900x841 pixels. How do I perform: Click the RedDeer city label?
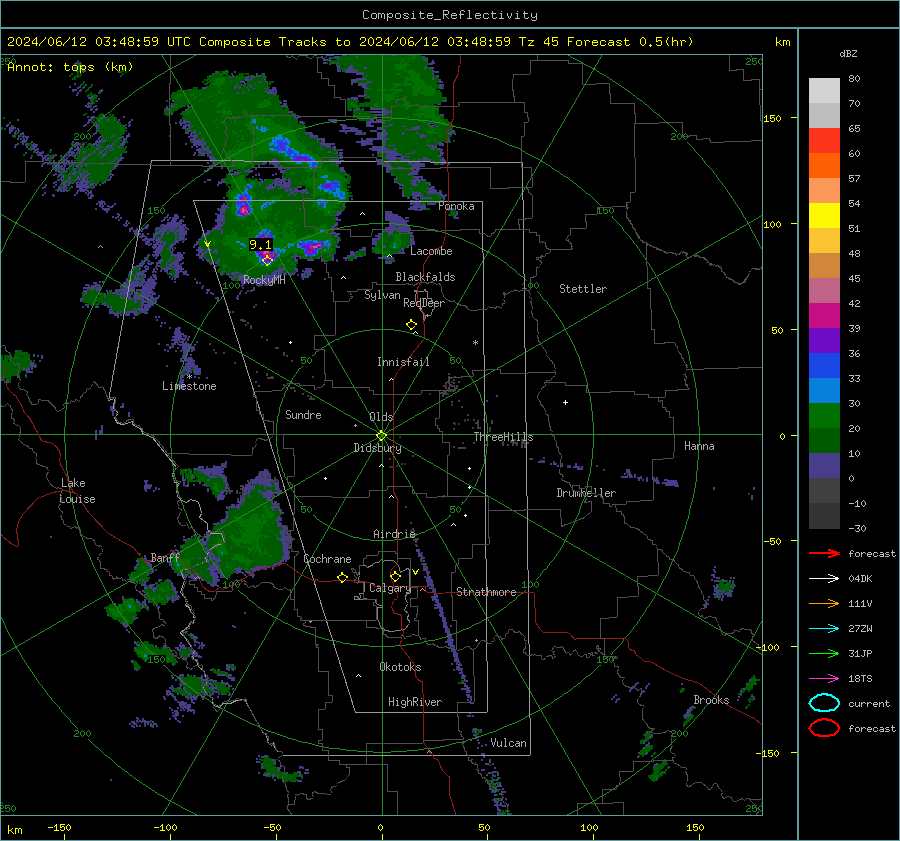(x=424, y=303)
